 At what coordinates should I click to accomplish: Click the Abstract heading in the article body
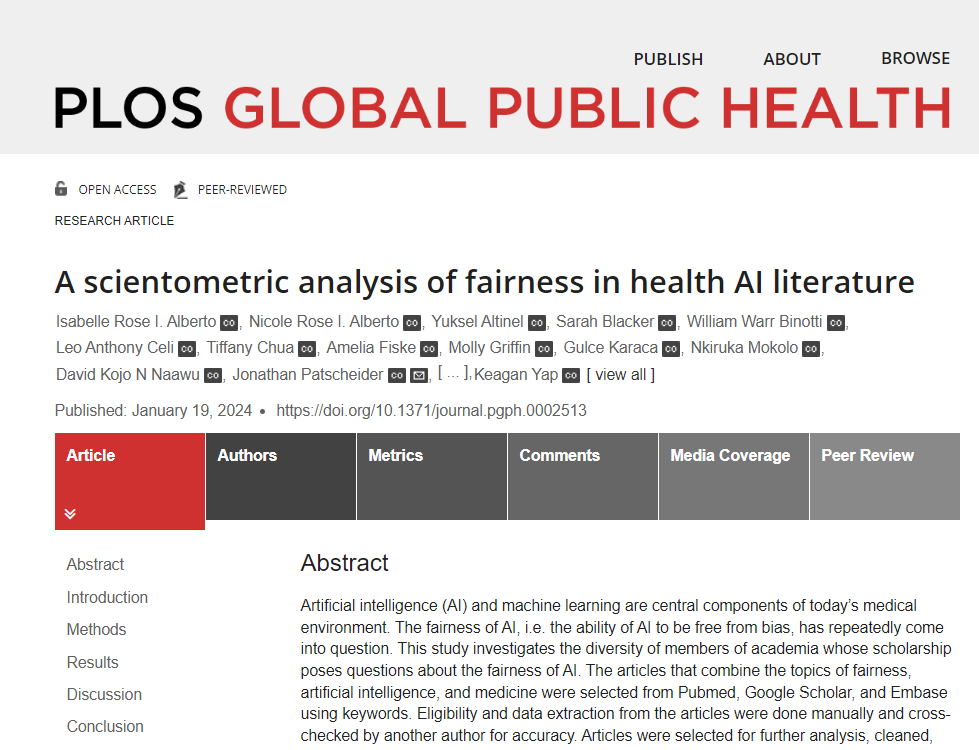(345, 563)
